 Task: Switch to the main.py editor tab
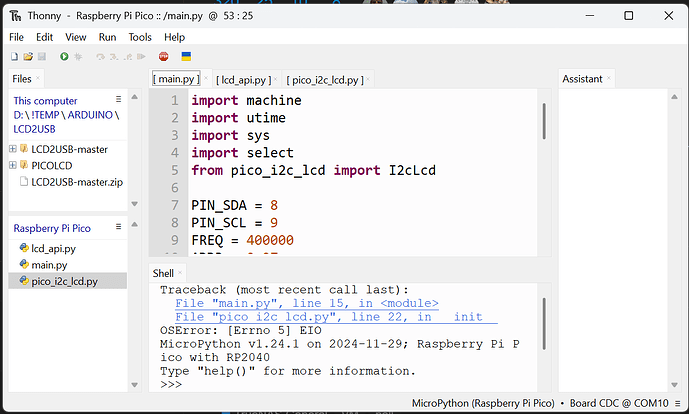point(176,79)
